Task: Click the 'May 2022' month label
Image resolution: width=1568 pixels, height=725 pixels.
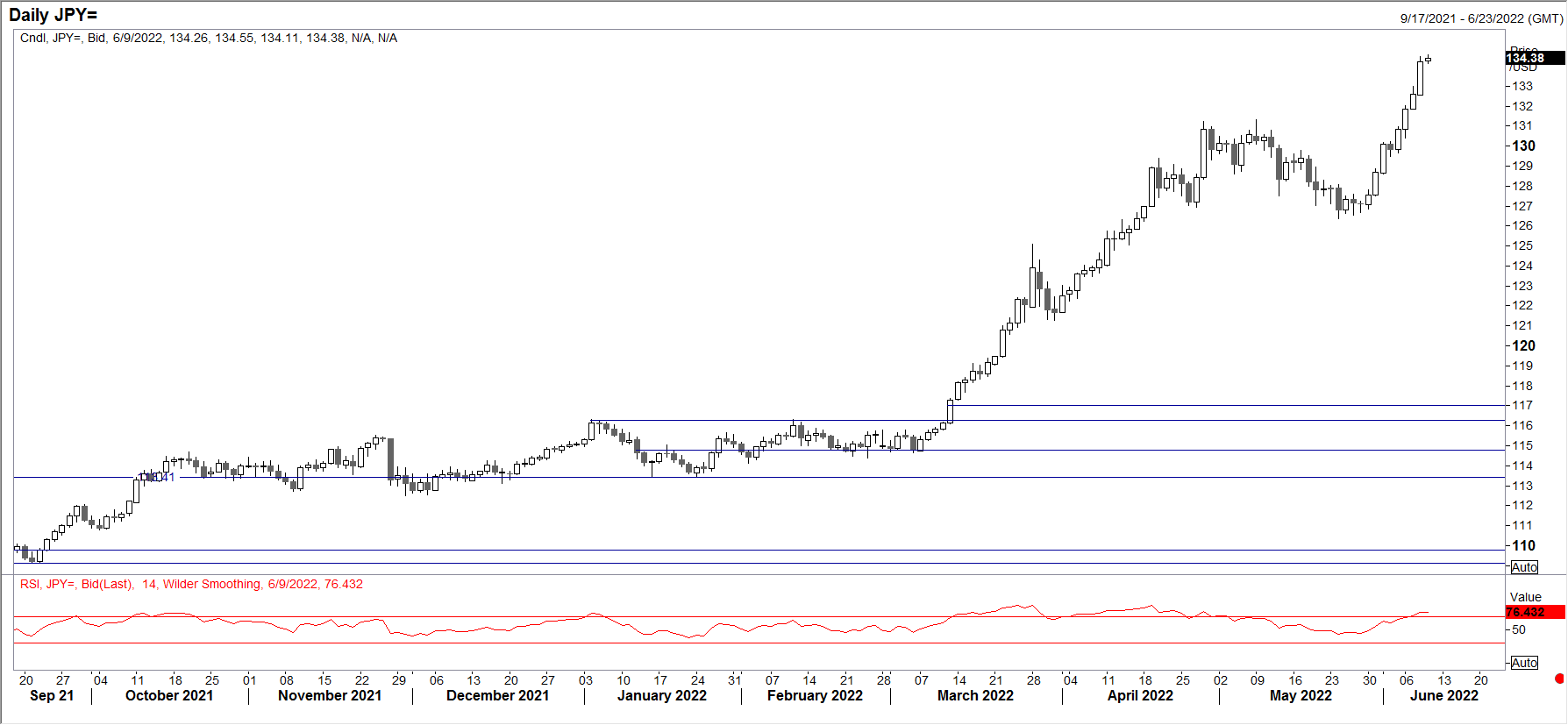Action: tap(1301, 695)
